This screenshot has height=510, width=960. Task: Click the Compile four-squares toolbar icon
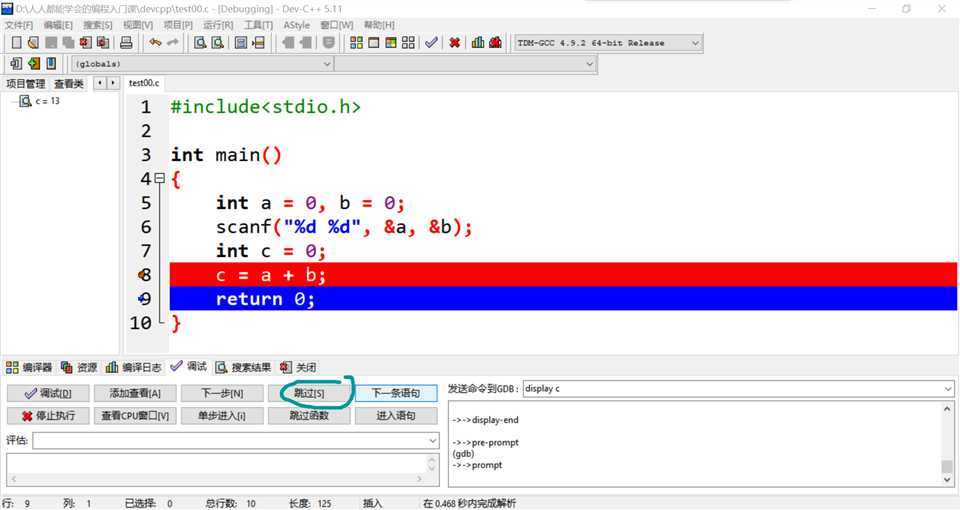pos(356,42)
